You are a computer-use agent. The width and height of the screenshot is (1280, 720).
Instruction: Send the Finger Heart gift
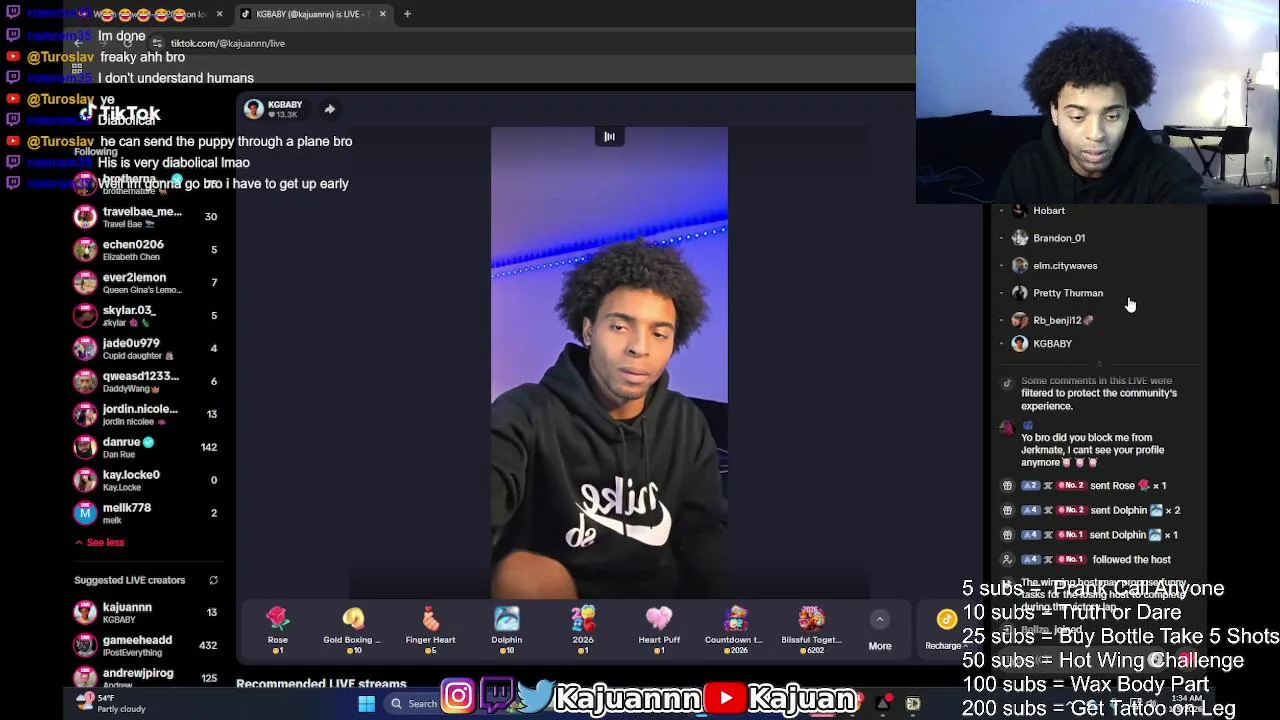click(x=430, y=630)
